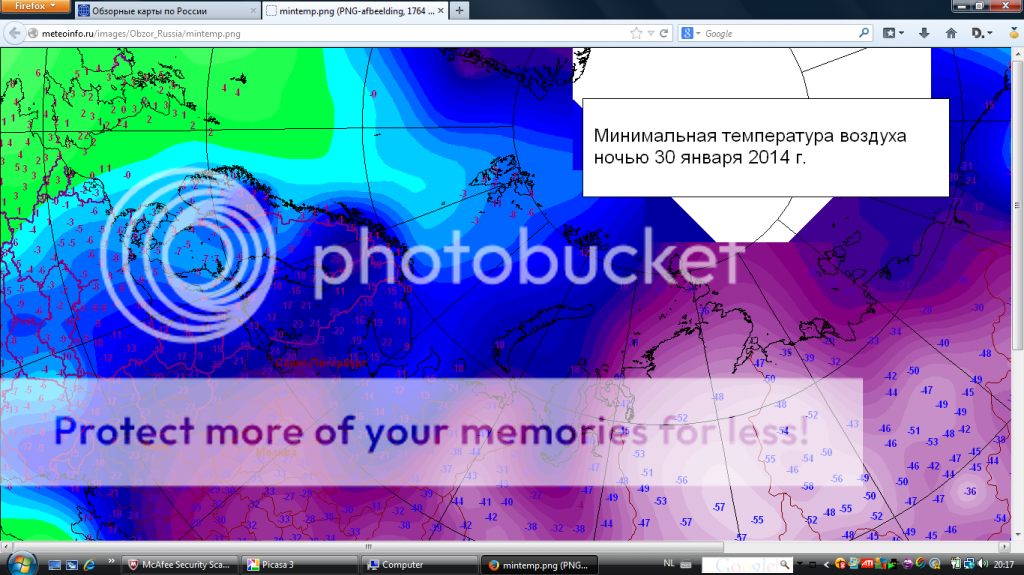Bookmark this page with the star
1024x575 pixels.
(636, 33)
